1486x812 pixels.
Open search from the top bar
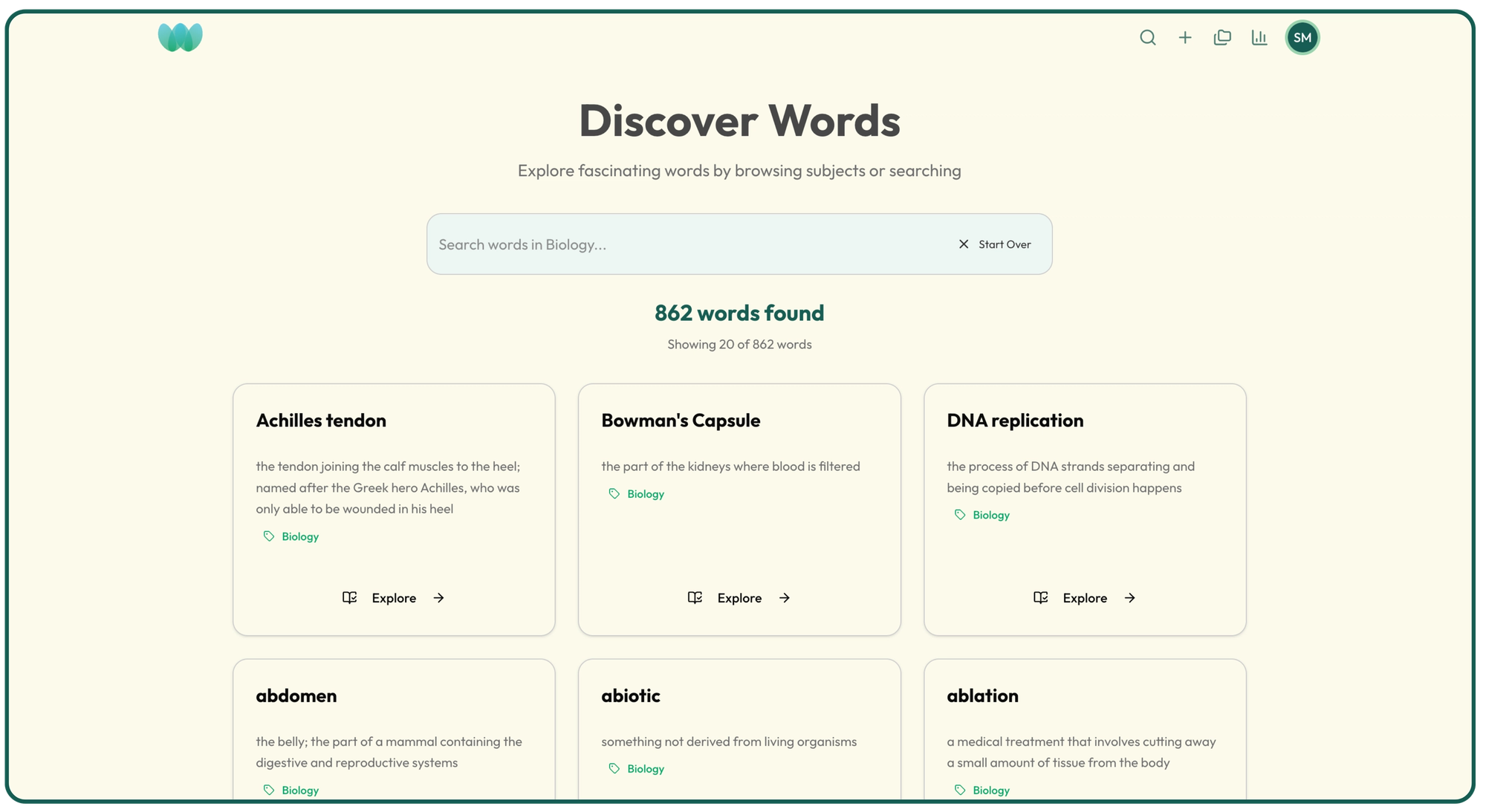[1148, 37]
